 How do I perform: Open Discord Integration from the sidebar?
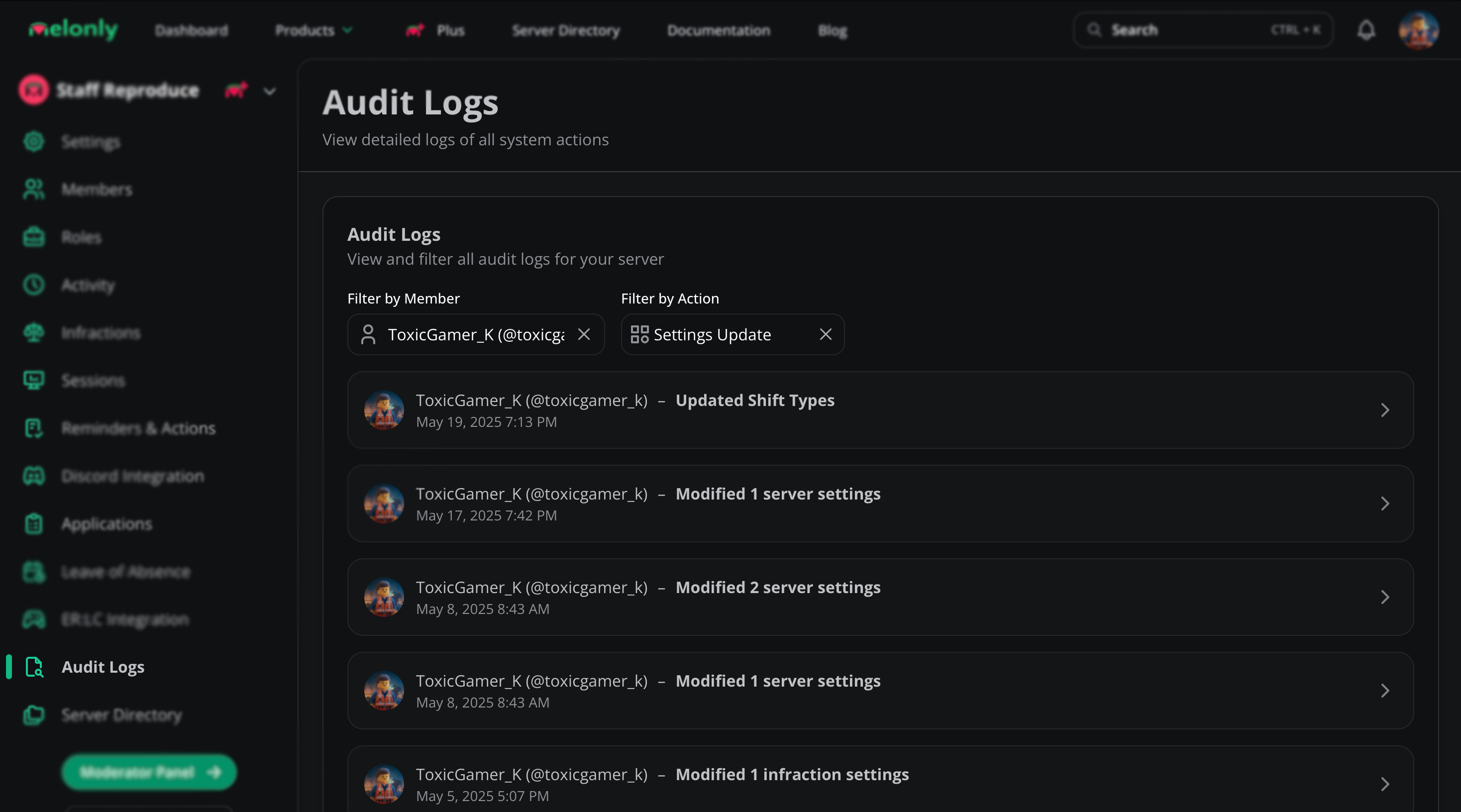point(132,476)
